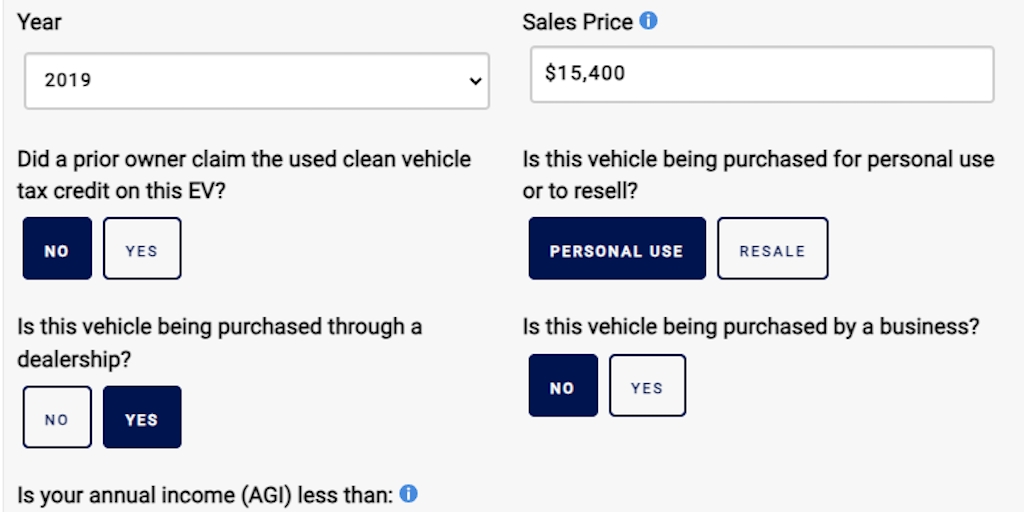Choose the PERSONAL USE option
This screenshot has width=1024, height=512.
click(616, 249)
